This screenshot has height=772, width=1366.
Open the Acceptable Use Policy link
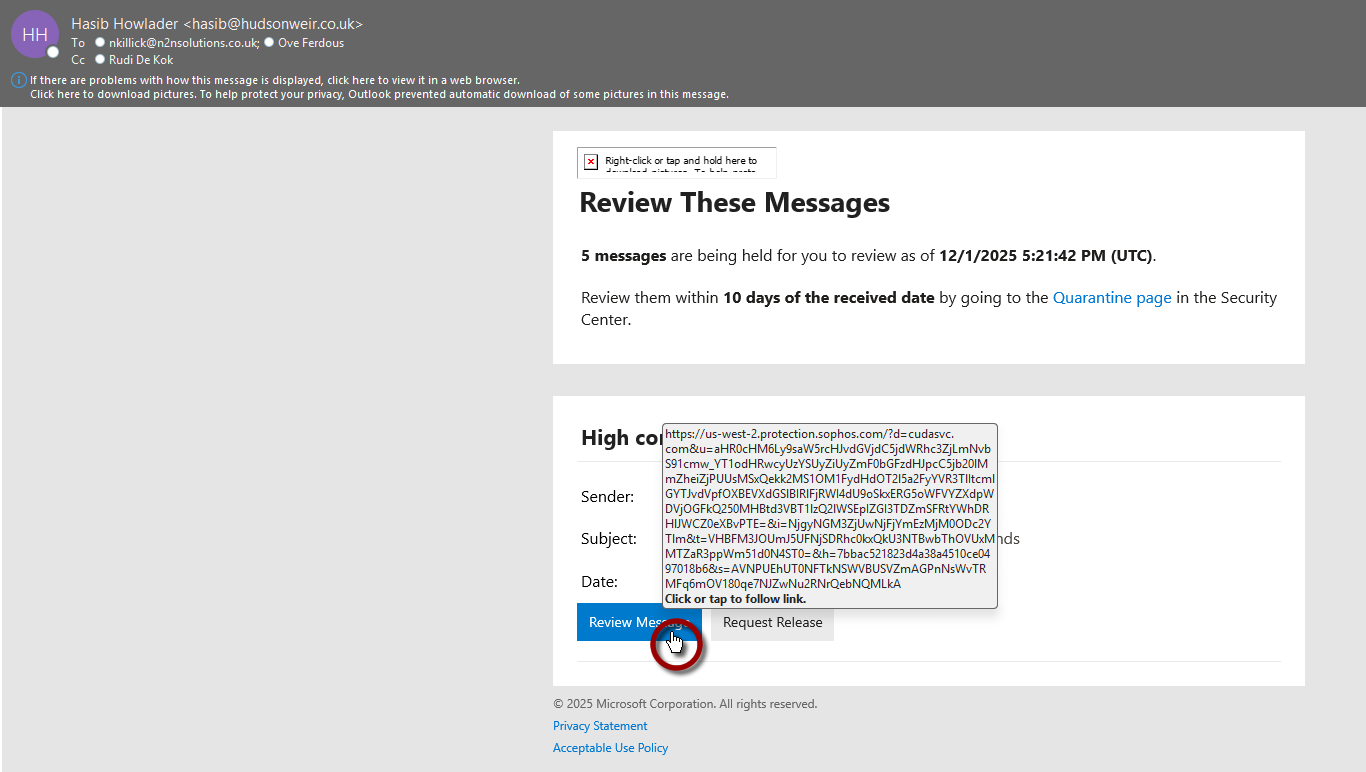point(610,748)
